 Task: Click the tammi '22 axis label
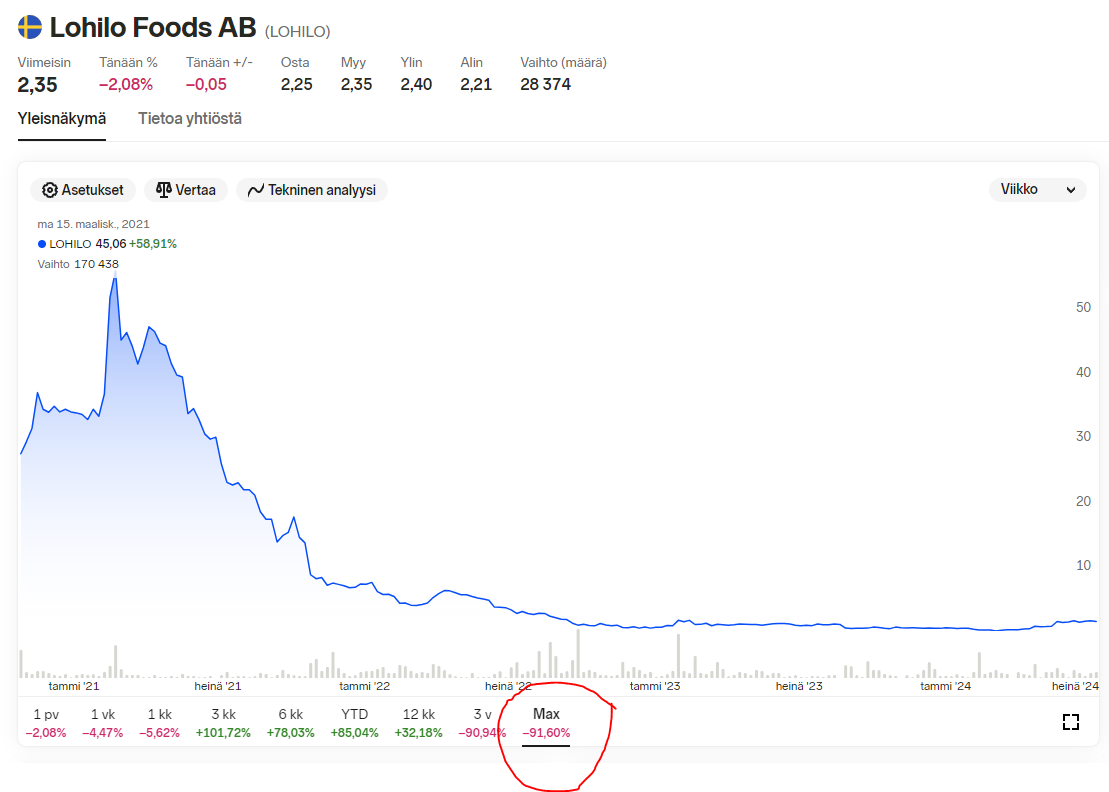364,686
